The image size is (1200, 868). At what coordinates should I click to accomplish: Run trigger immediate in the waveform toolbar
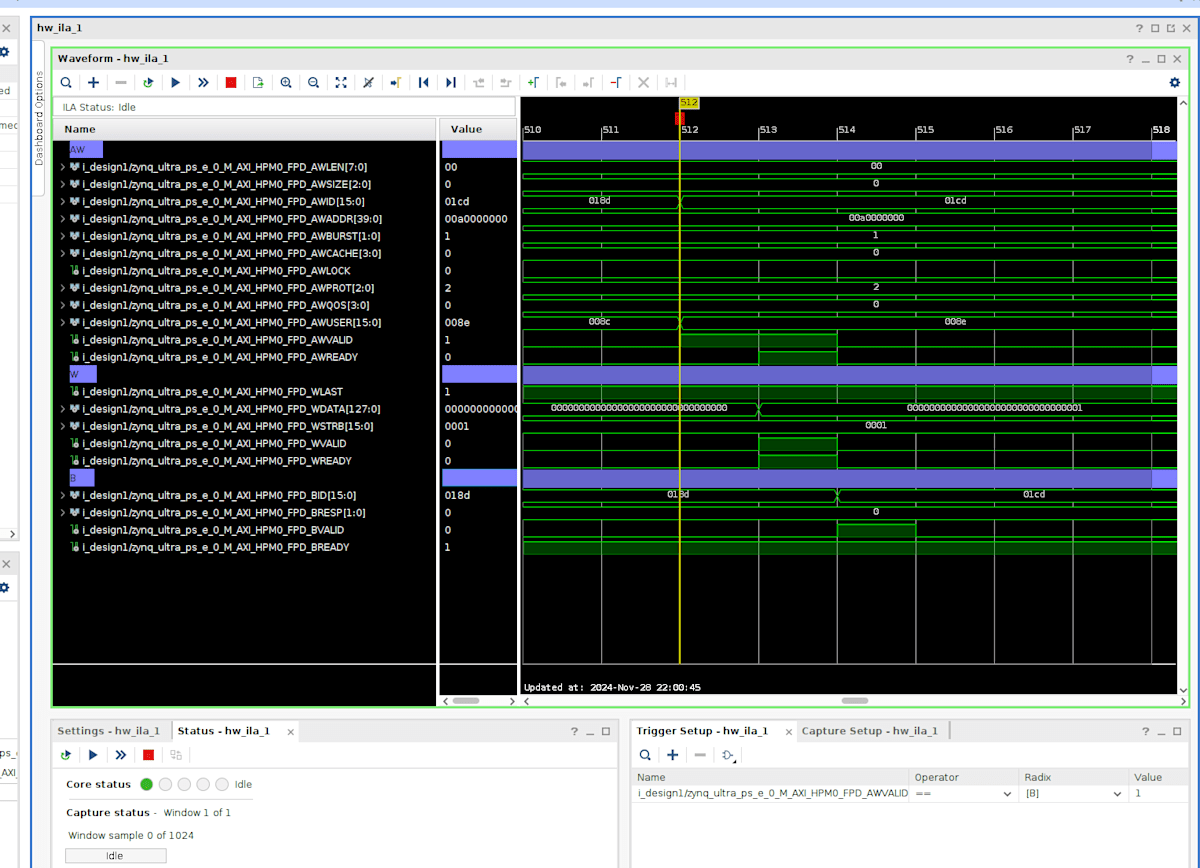click(x=203, y=83)
